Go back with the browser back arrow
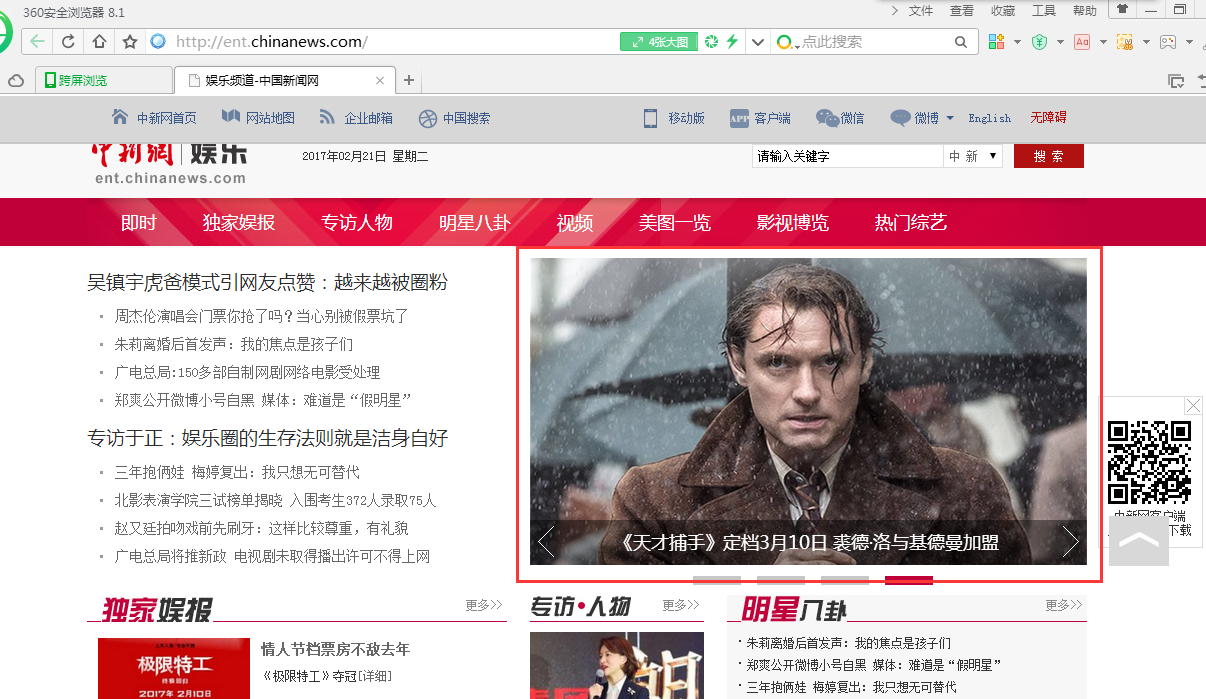This screenshot has height=699, width=1206. (37, 42)
